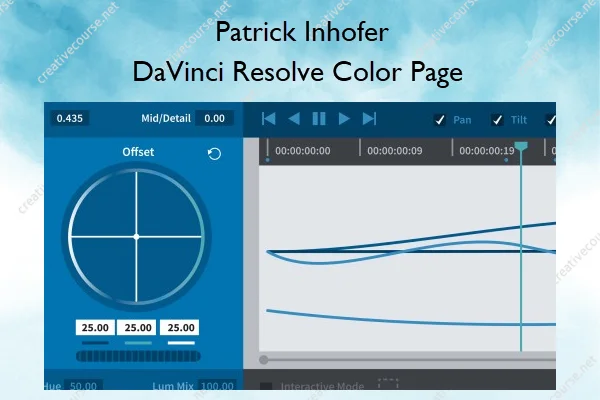Click the dashed selection box icon
This screenshot has height=400, width=600.
click(x=388, y=384)
